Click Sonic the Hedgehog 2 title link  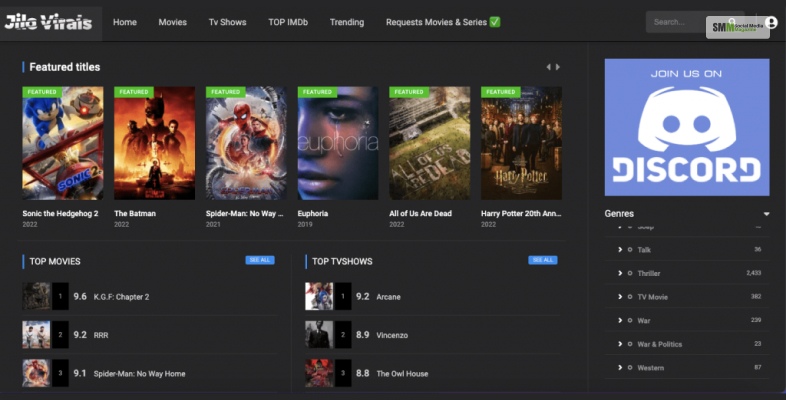pyautogui.click(x=60, y=214)
